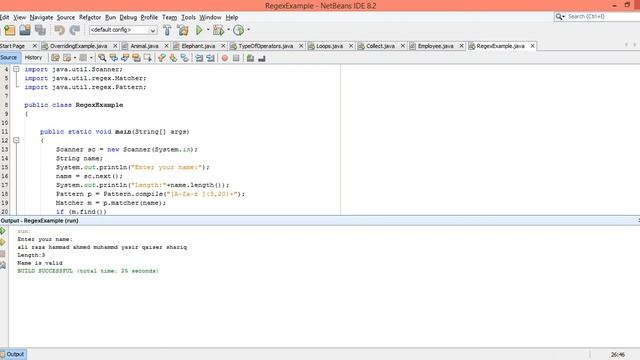Click the Stop icon in Output panel
This screenshot has height=360, width=640.
pyautogui.click(x=3, y=254)
